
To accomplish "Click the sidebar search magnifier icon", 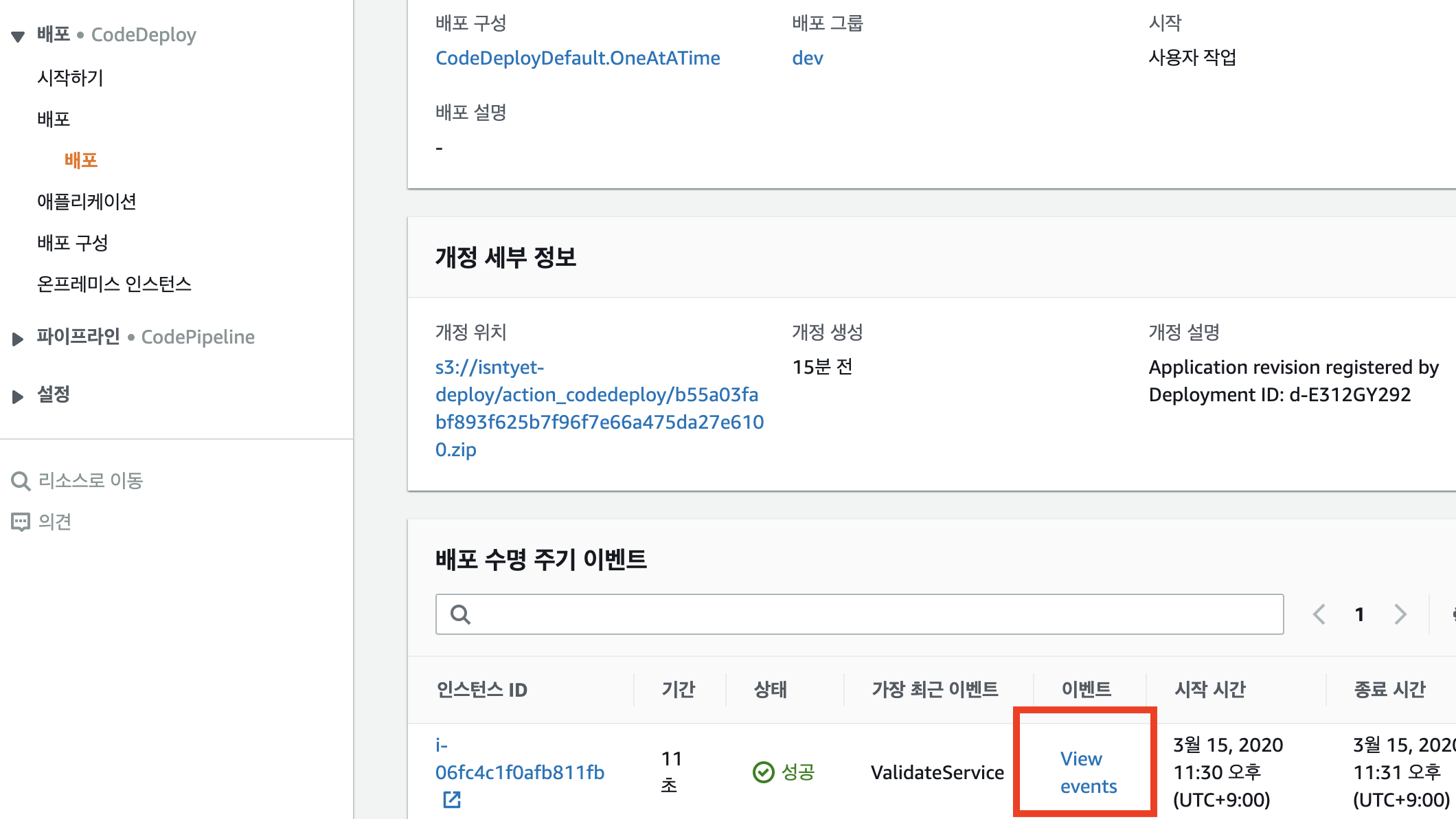I will 21,481.
